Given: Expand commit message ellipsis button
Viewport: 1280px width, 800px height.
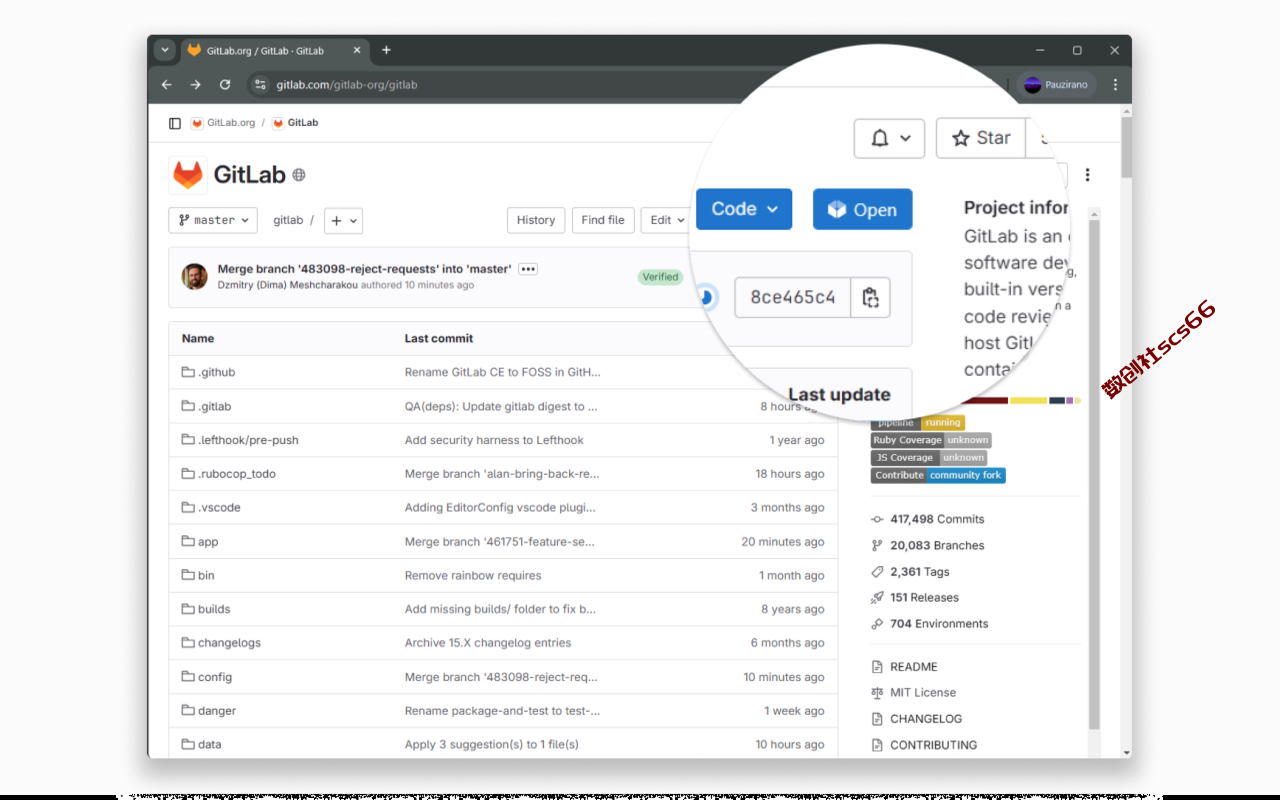Looking at the screenshot, I should click(528, 269).
